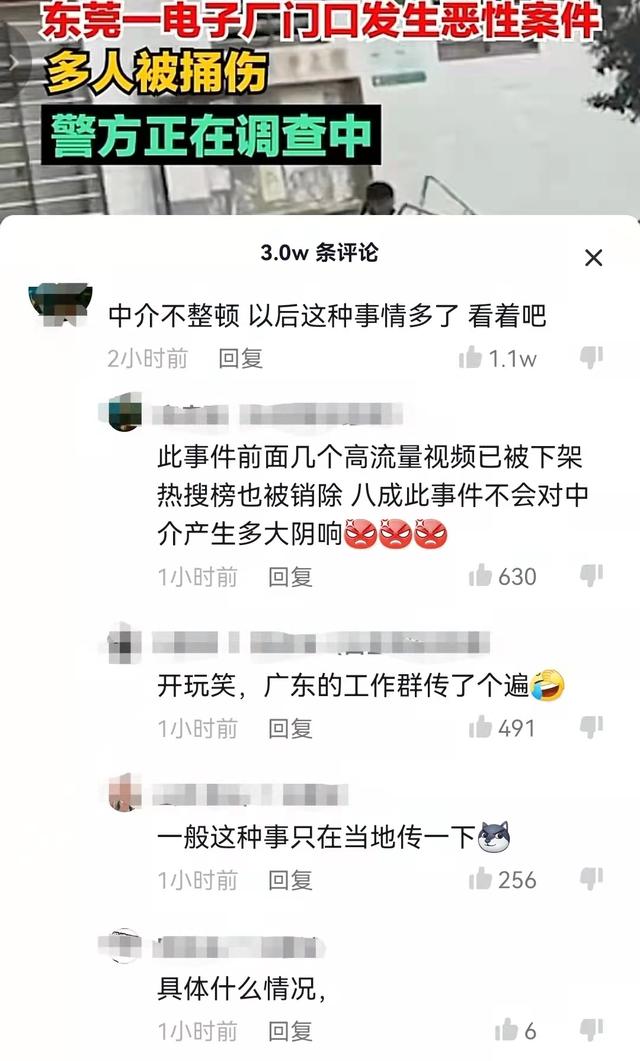The width and height of the screenshot is (640, 1061).
Task: Dislike the top comment about 中介不整顿
Action: pyautogui.click(x=591, y=357)
